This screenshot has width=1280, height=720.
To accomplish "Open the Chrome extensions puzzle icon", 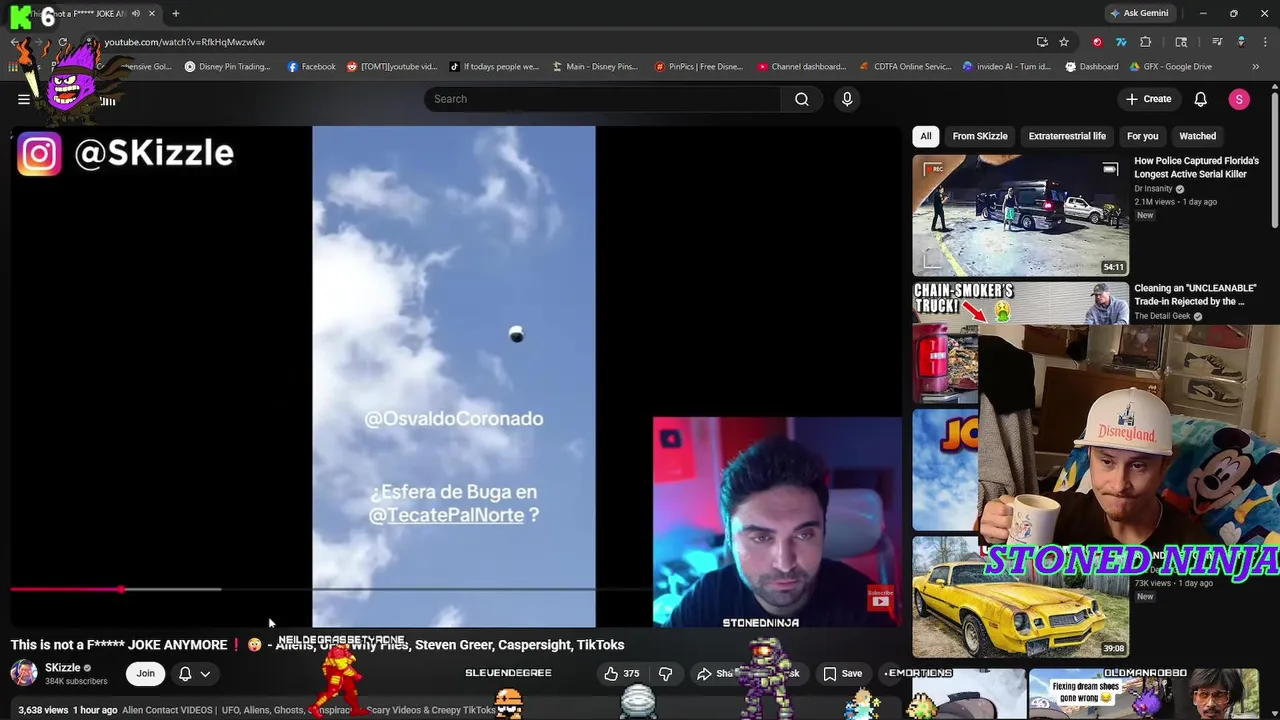I will [1146, 42].
